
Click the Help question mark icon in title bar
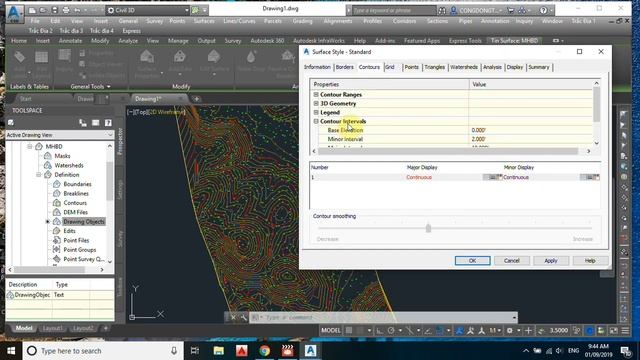(543, 10)
